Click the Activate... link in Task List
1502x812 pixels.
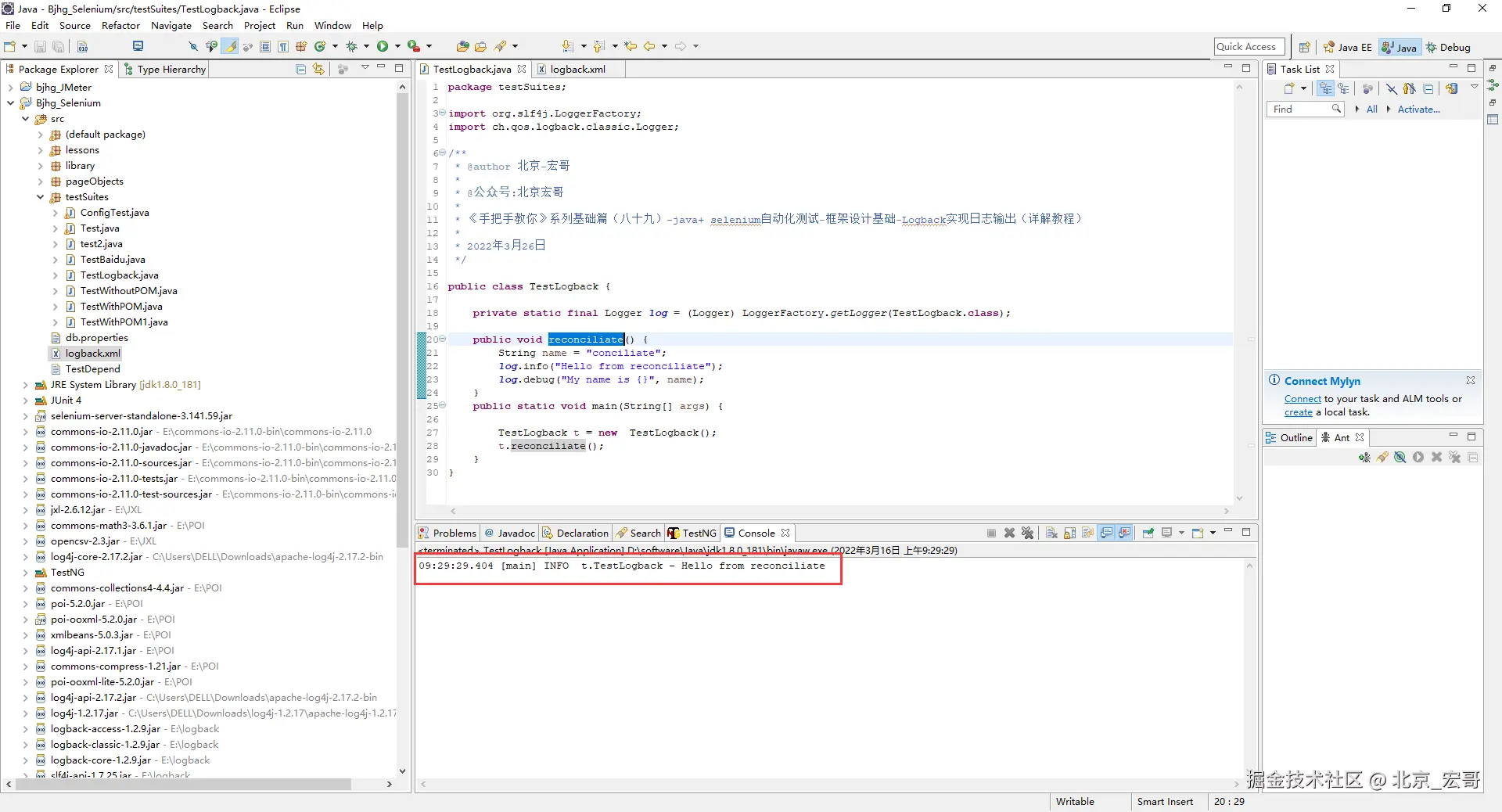1418,110
